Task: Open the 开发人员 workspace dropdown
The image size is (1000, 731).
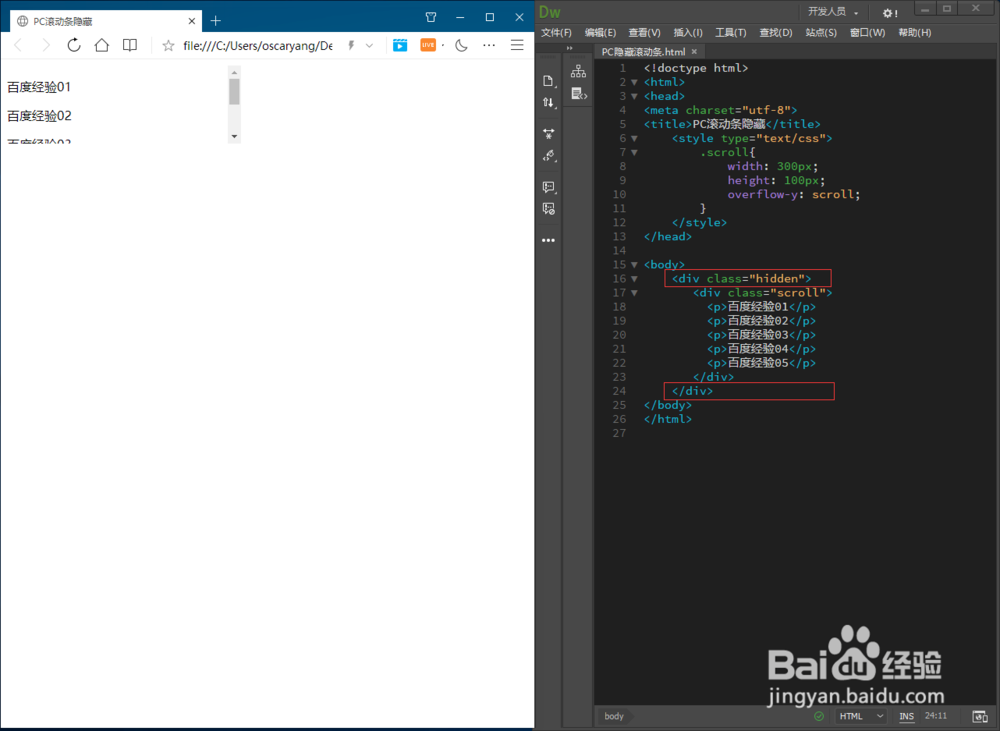Action: 833,12
